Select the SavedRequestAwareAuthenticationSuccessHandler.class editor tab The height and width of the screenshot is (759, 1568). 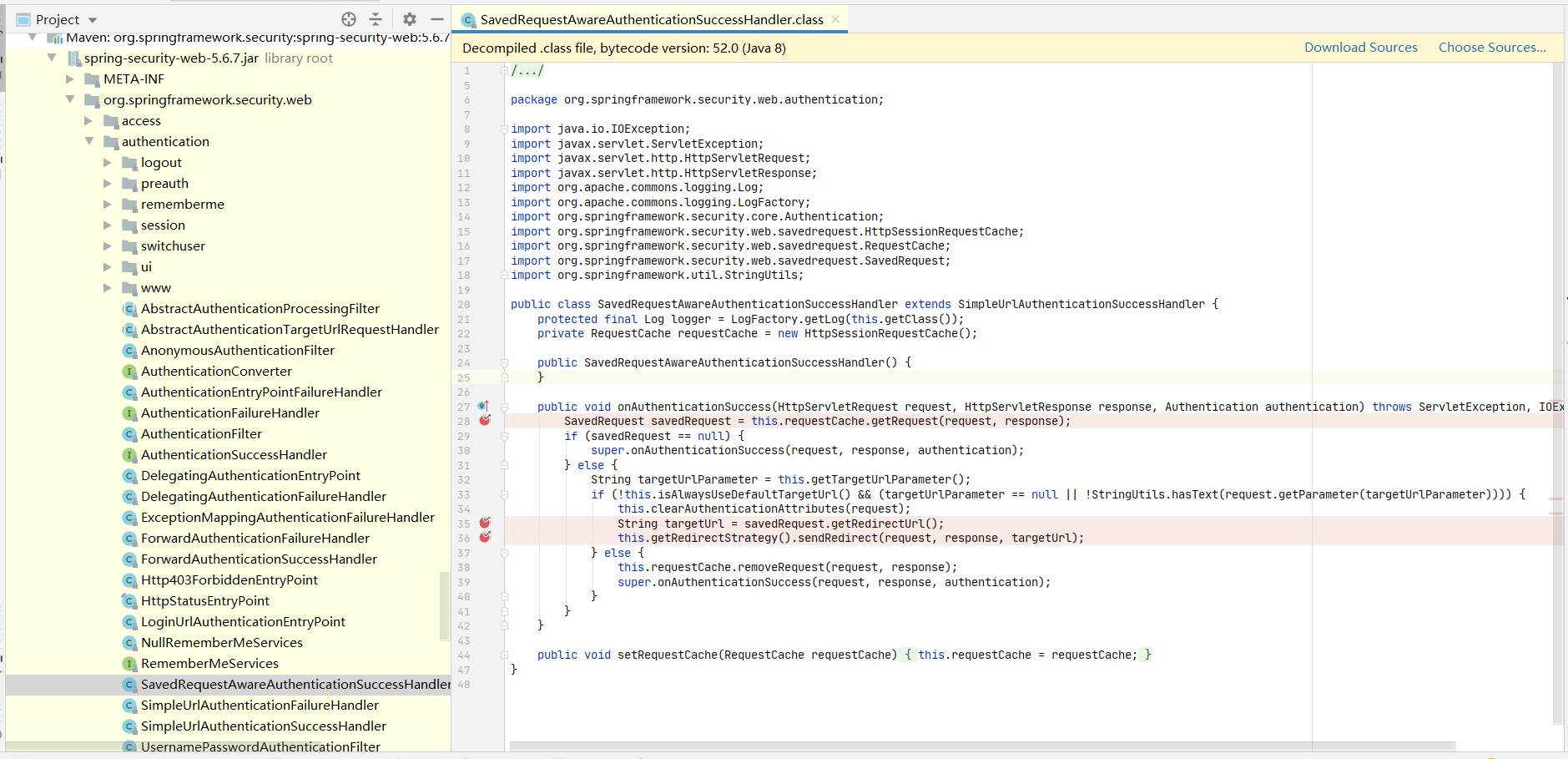pos(650,19)
